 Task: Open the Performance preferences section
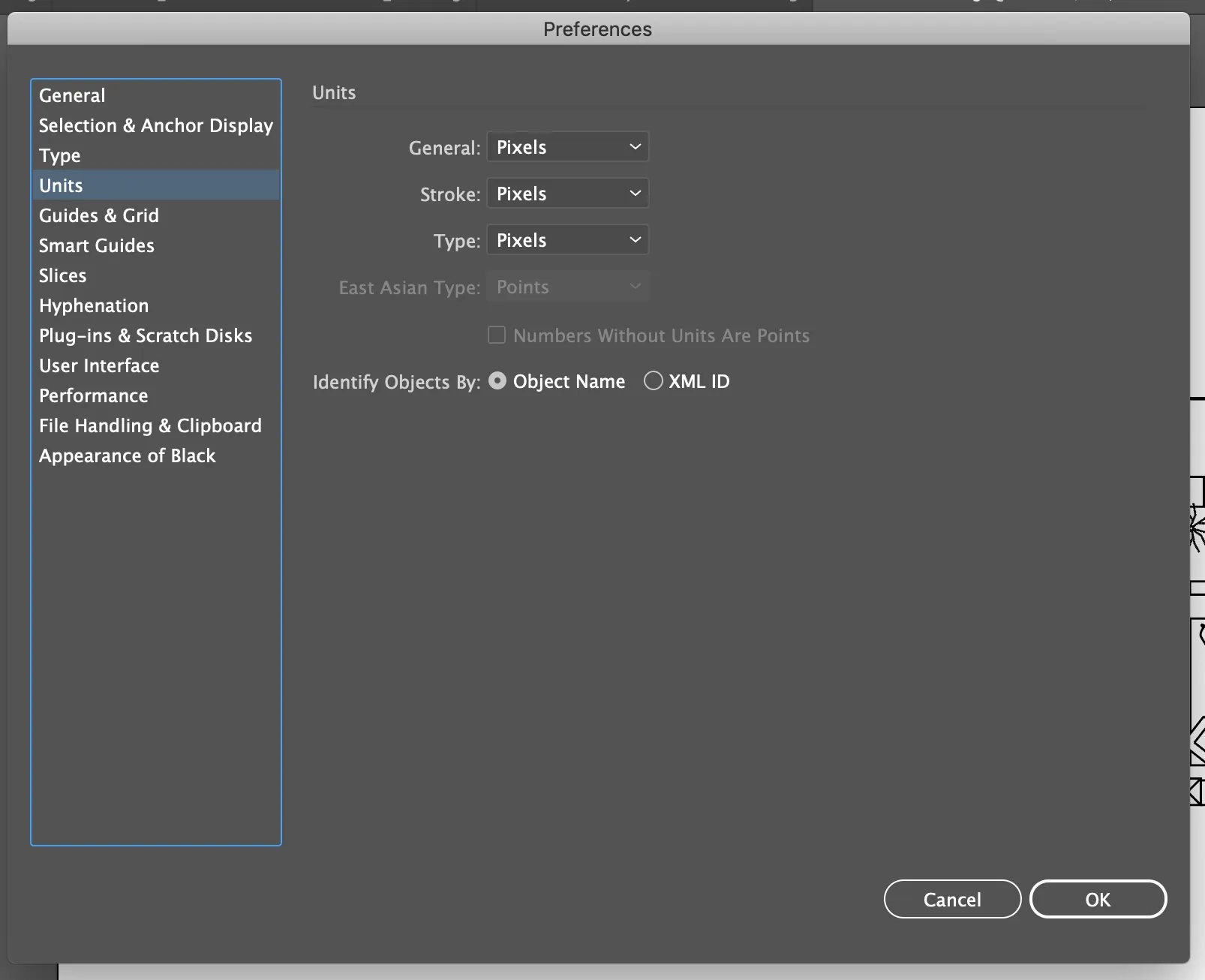[x=93, y=395]
